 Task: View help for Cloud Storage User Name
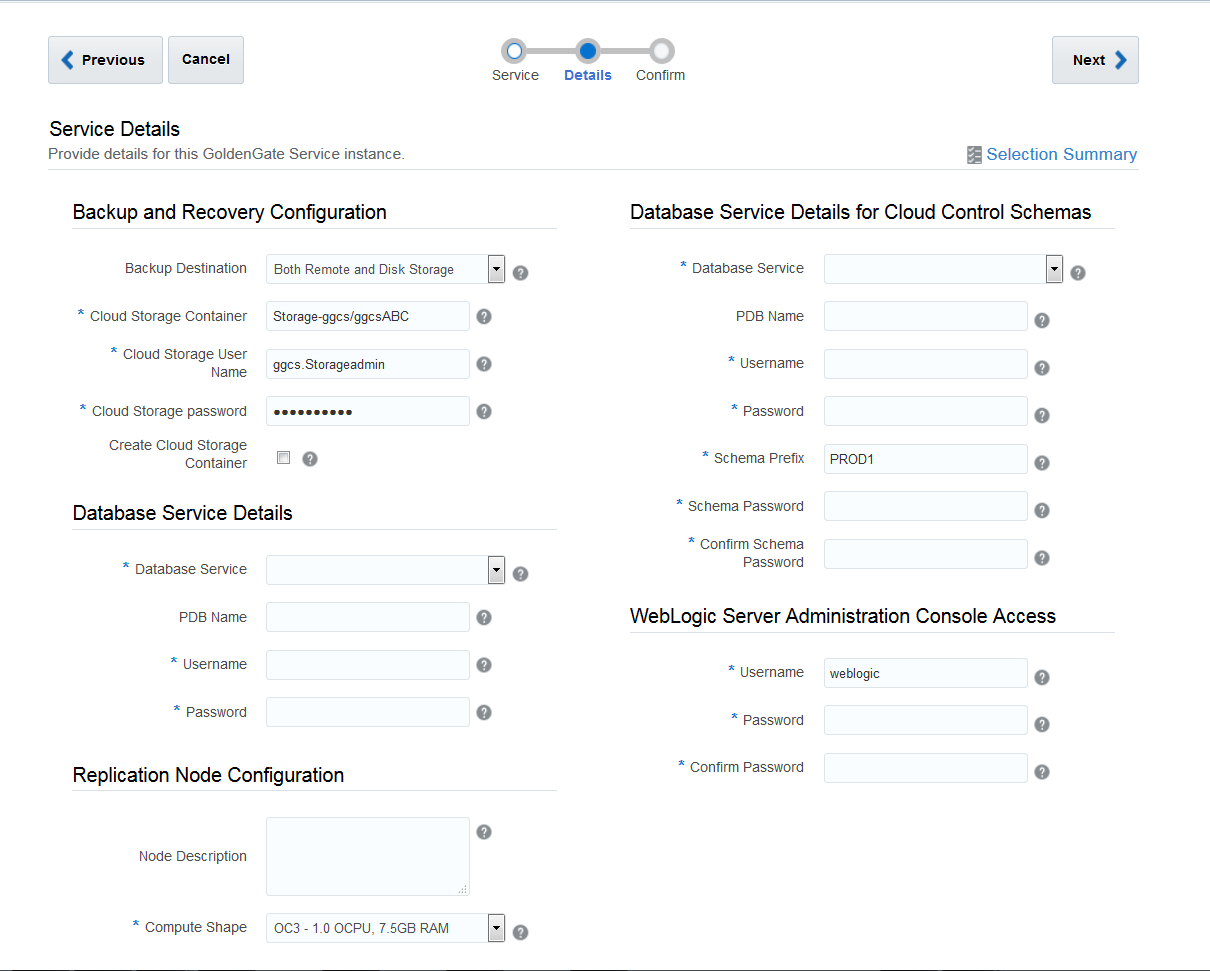(484, 364)
